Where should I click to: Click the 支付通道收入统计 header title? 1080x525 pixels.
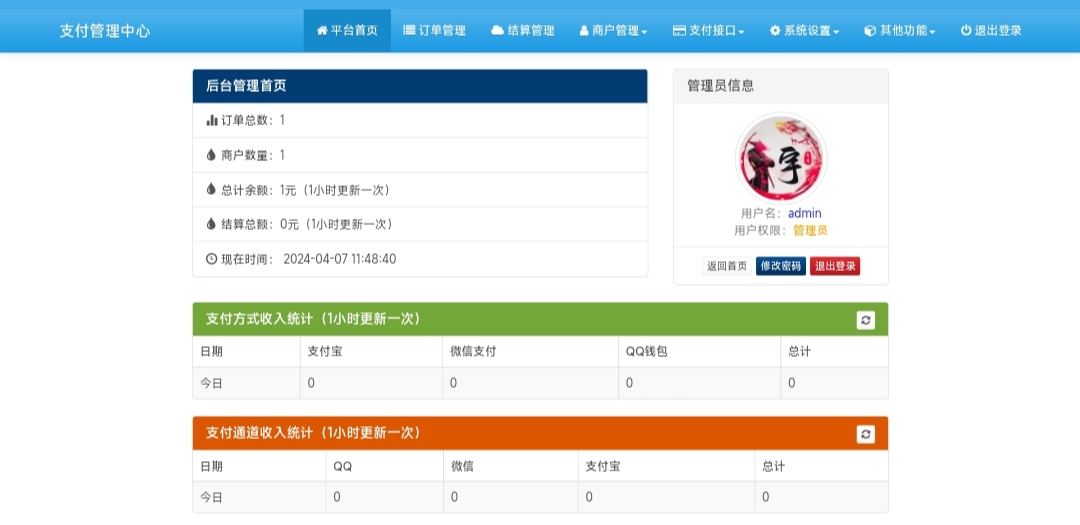313,433
